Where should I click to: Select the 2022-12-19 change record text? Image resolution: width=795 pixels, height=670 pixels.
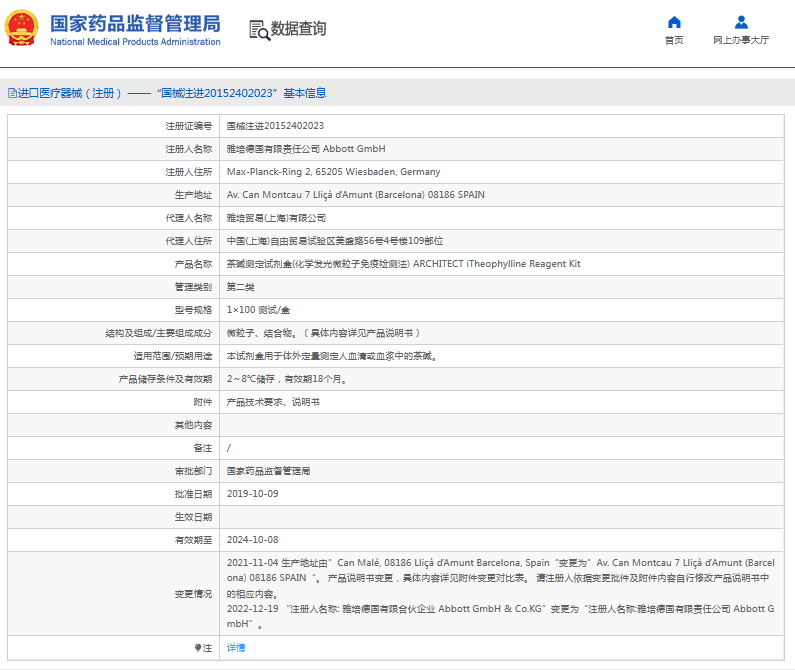point(500,616)
